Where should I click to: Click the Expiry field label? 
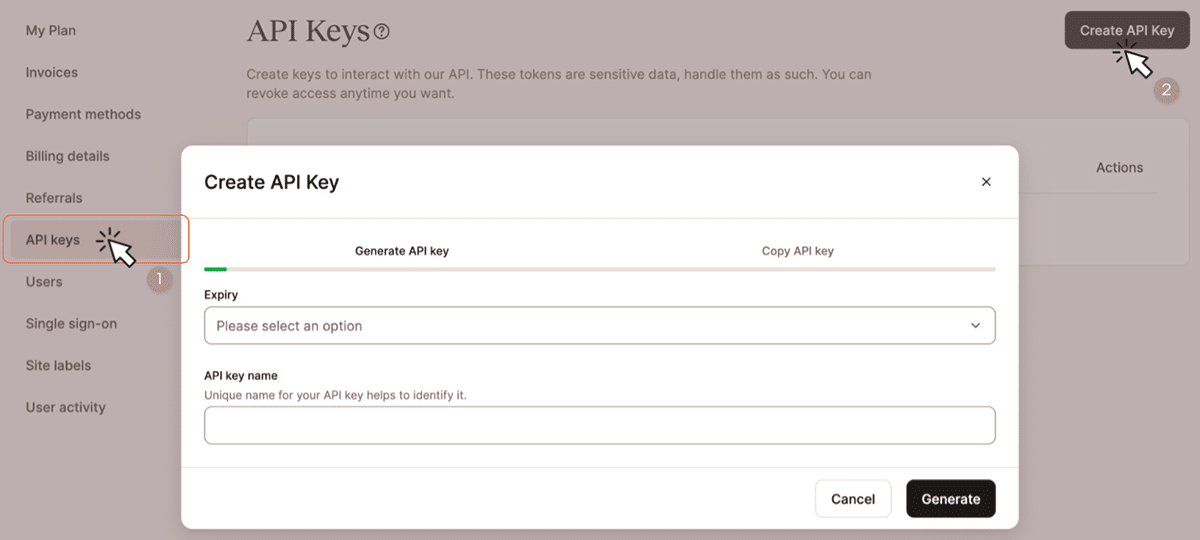tap(221, 295)
